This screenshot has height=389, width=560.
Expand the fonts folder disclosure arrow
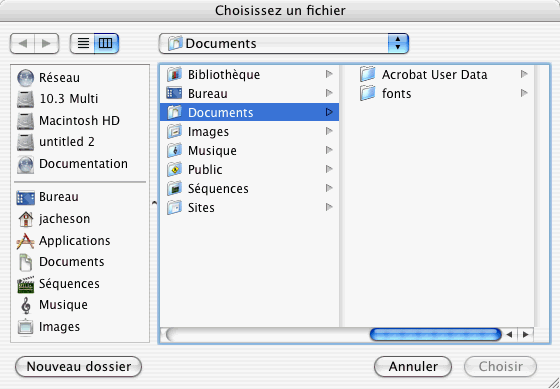[x=524, y=93]
